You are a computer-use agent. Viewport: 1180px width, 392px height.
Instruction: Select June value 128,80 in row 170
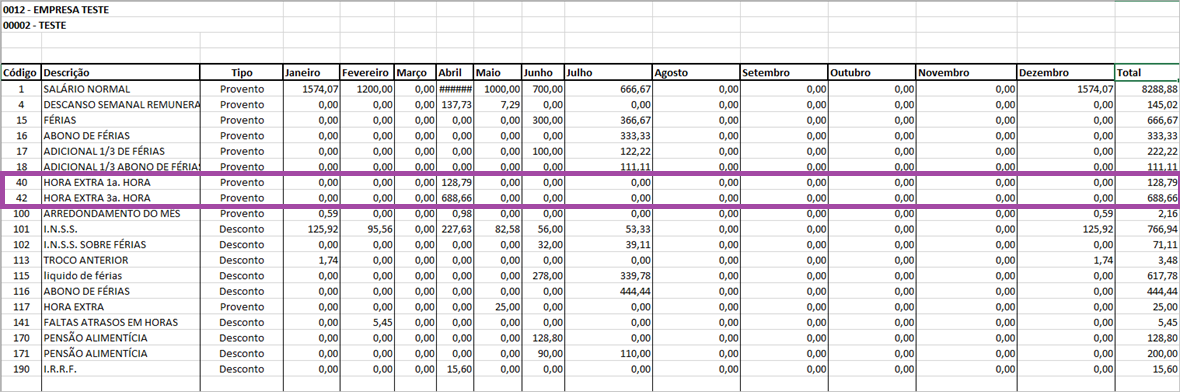click(x=542, y=338)
